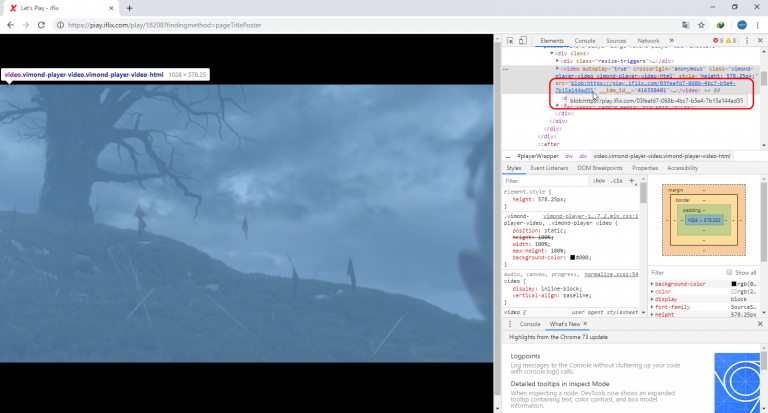Image resolution: width=768 pixels, height=413 pixels.
Task: Click the computed styles Filter field
Action: point(686,272)
